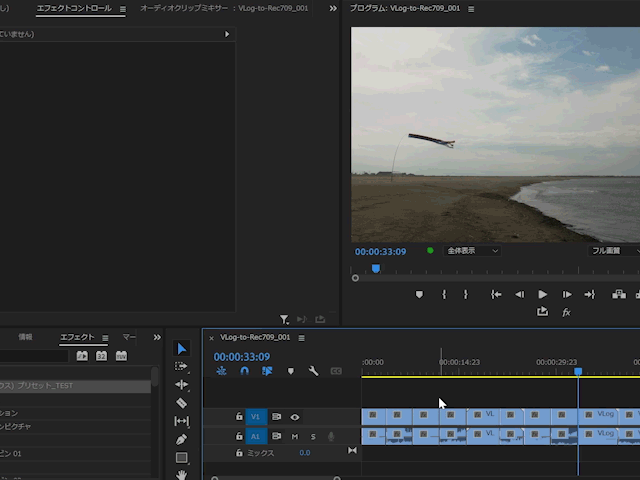
Task: Click the program monitor blue playhead marker
Action: 376,268
